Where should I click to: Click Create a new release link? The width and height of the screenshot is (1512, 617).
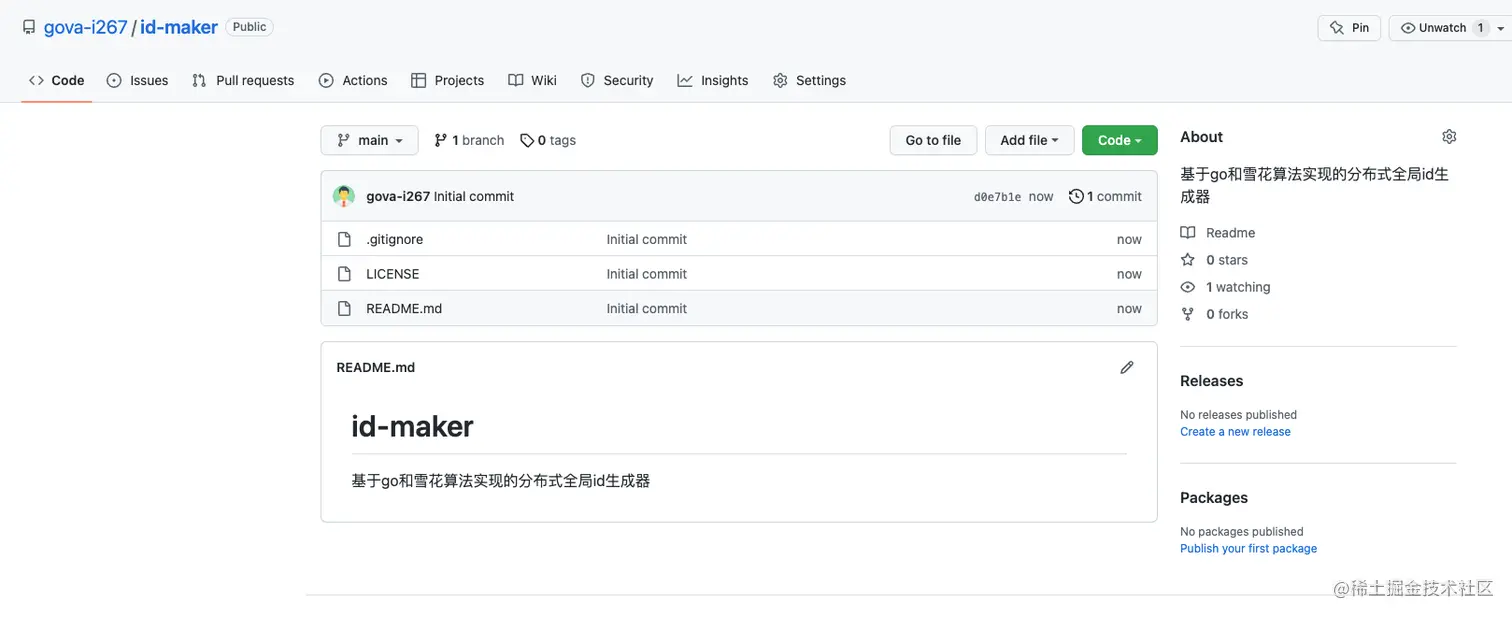1235,432
